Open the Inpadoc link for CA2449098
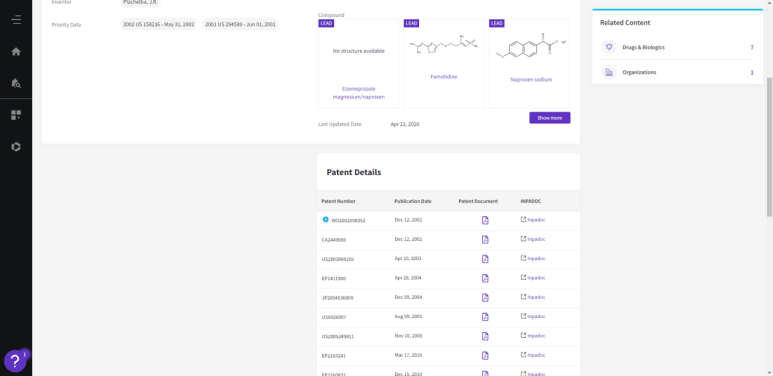This screenshot has height=376, width=773. tap(533, 239)
